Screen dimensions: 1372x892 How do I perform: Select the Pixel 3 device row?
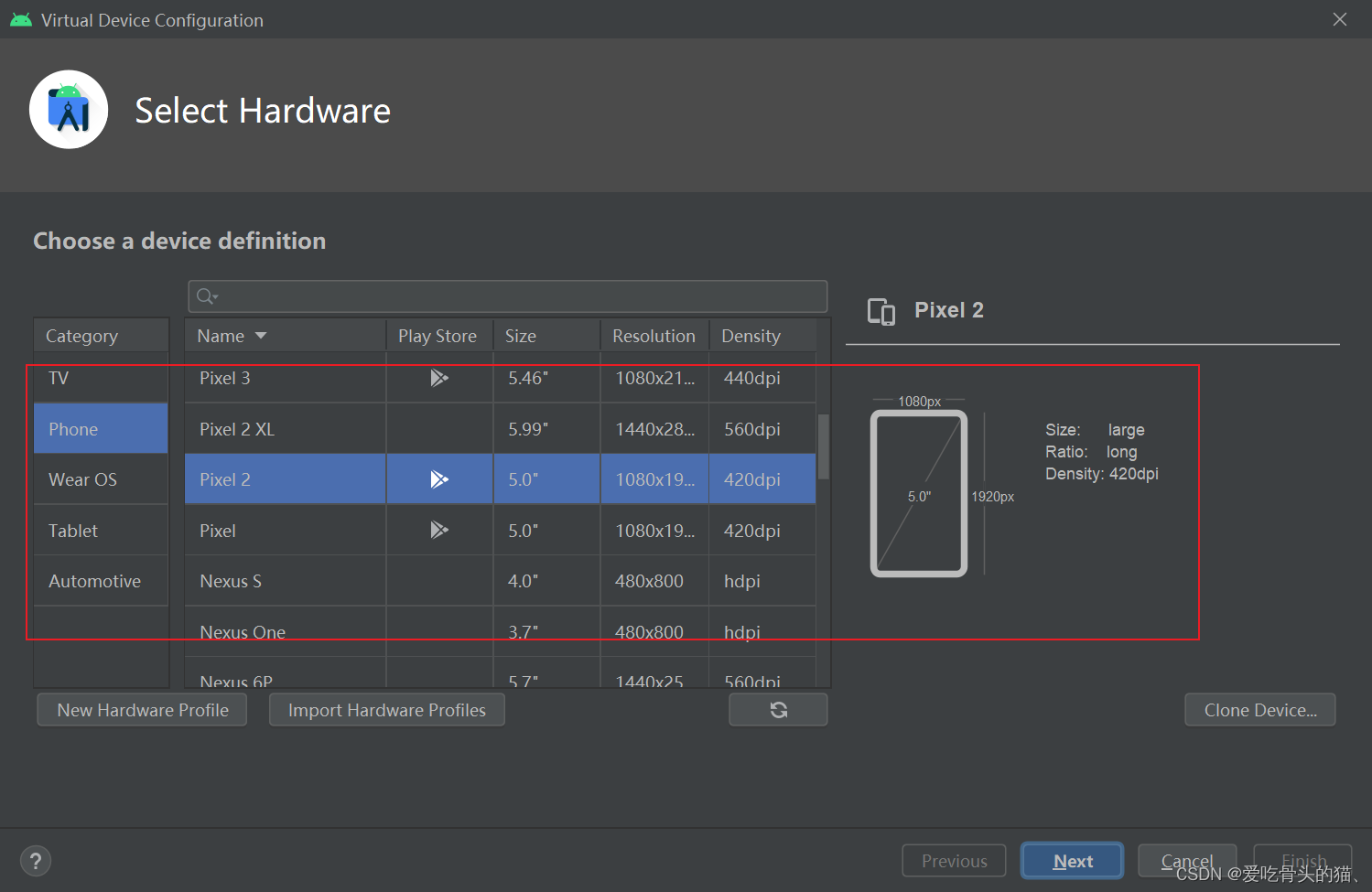(500, 378)
